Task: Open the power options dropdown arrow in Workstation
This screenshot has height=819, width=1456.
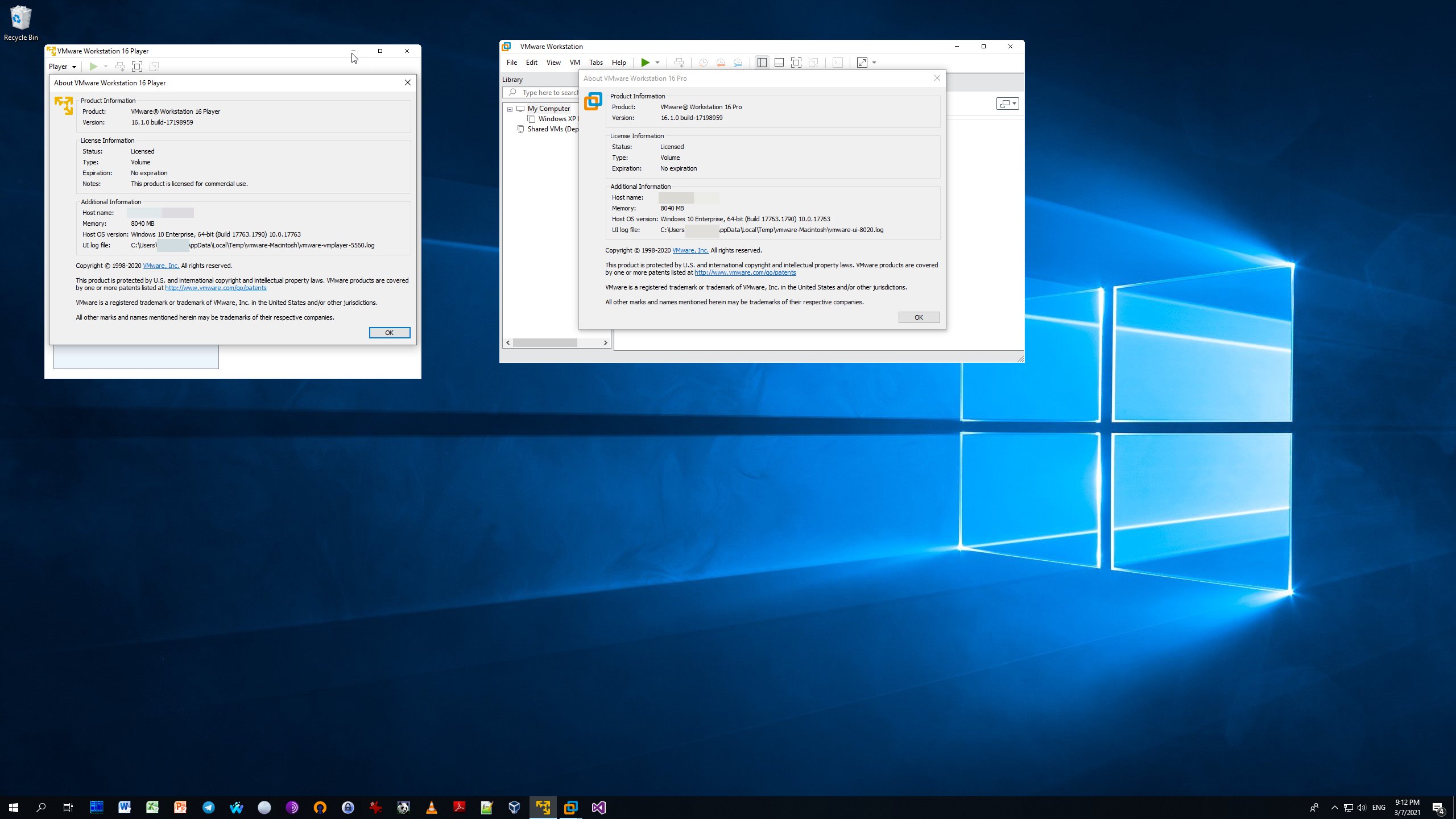Action: pos(657,63)
